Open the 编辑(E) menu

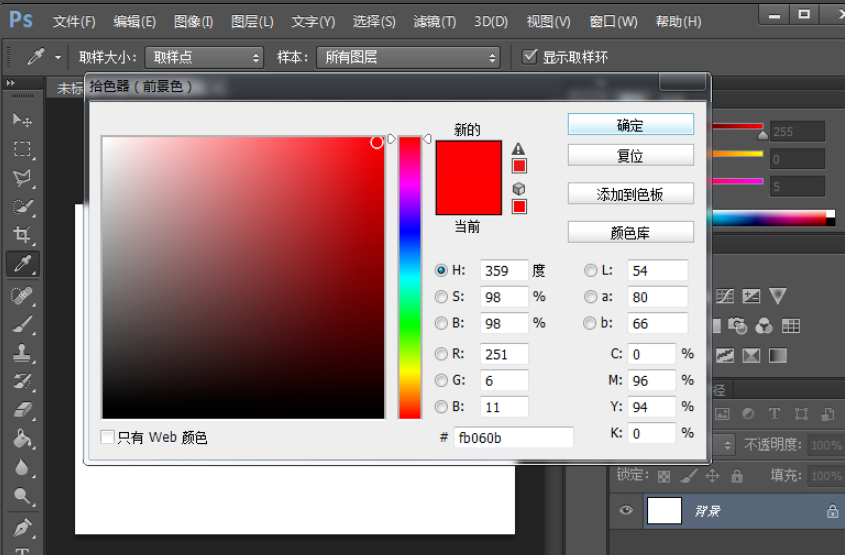tap(135, 22)
